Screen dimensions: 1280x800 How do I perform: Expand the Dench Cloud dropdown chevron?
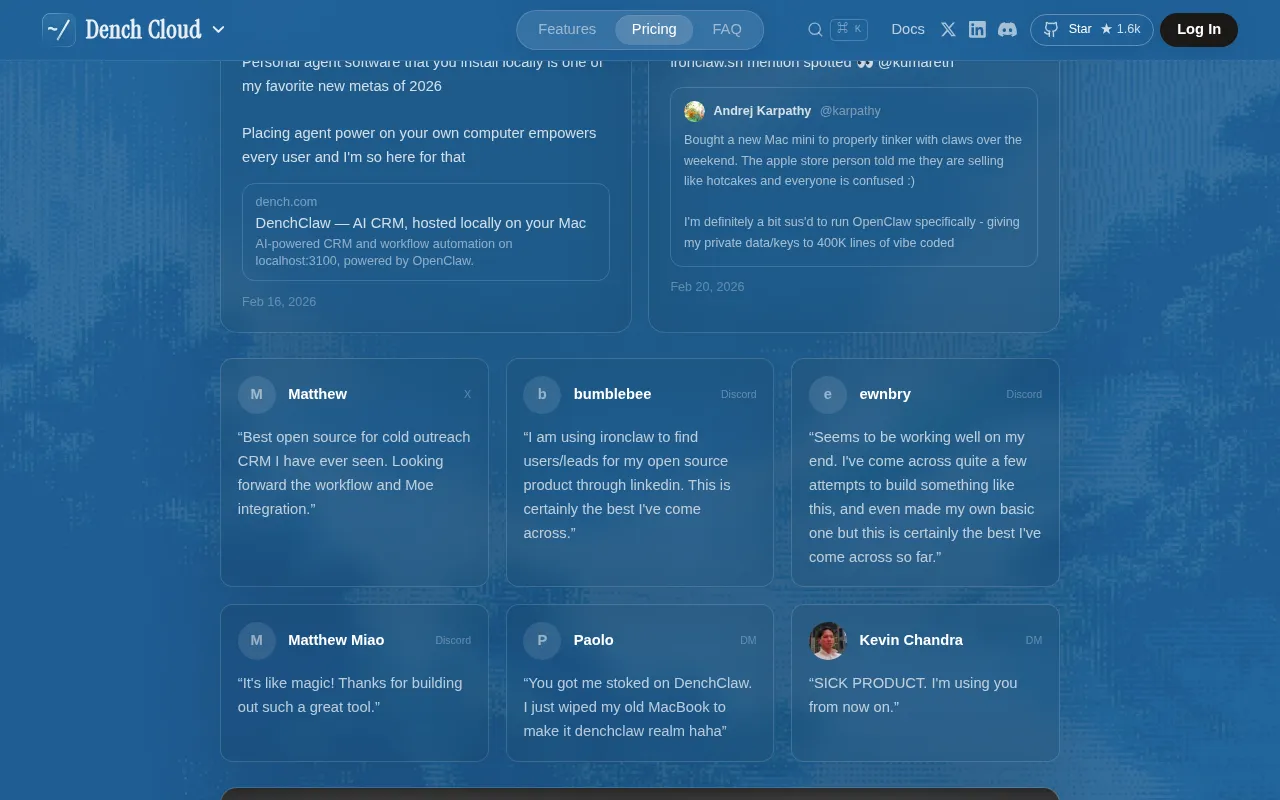(219, 30)
